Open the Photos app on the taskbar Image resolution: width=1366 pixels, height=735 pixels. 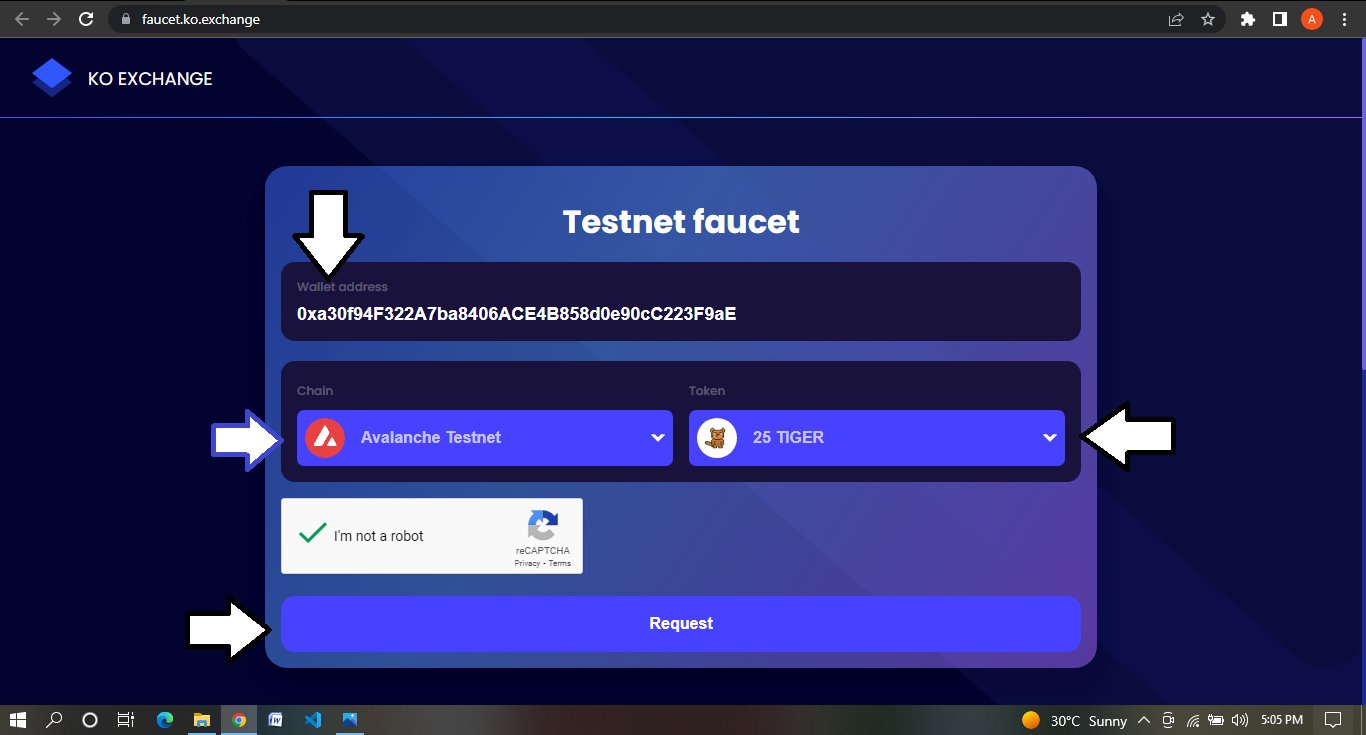(349, 719)
